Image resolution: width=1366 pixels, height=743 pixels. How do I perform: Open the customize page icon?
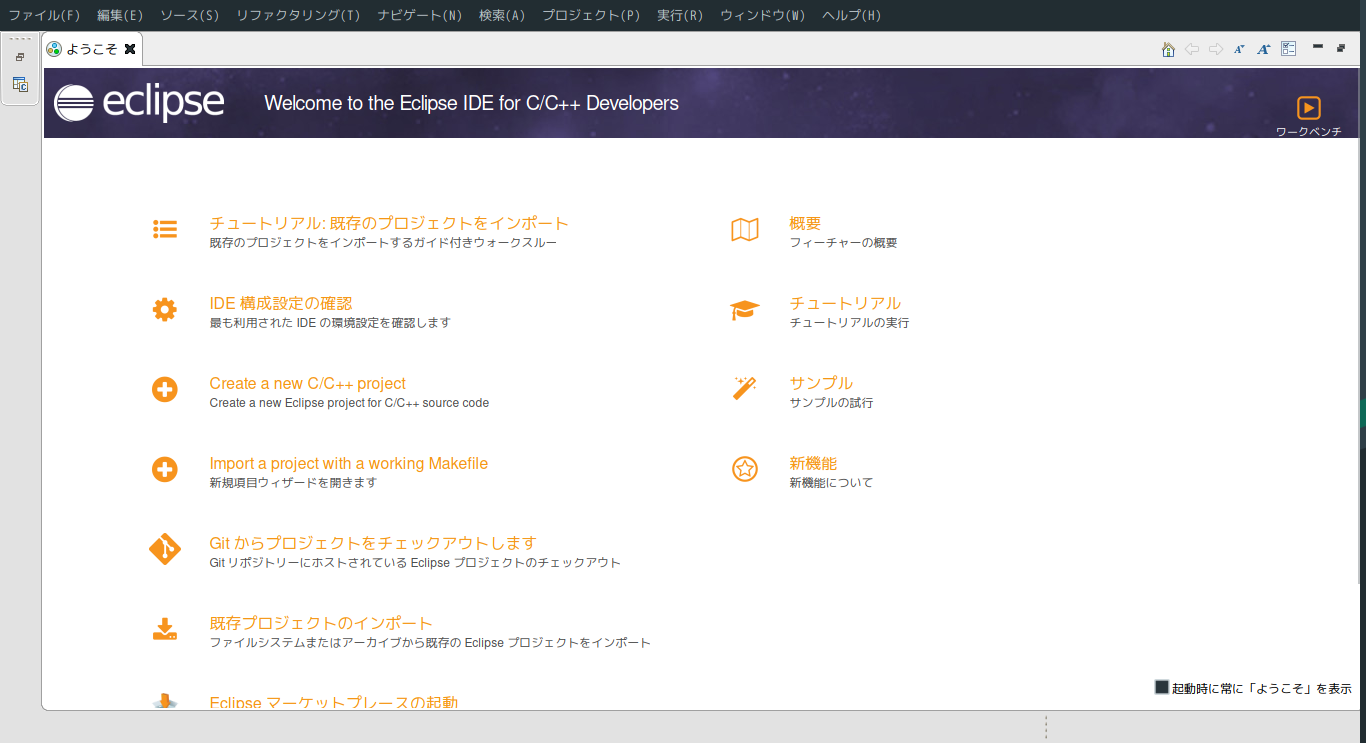tap(1289, 48)
